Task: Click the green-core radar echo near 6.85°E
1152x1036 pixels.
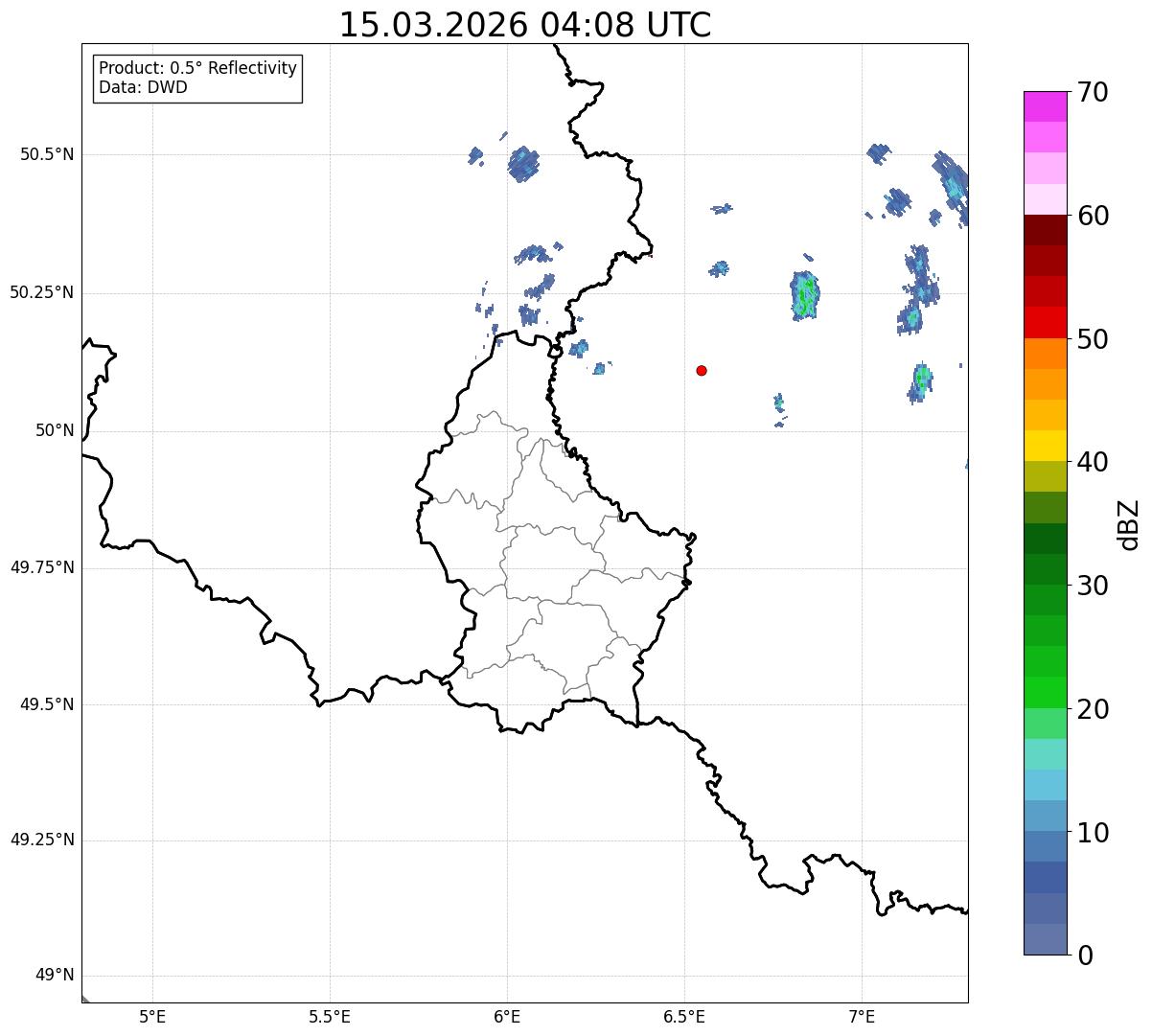Action: coord(805,294)
